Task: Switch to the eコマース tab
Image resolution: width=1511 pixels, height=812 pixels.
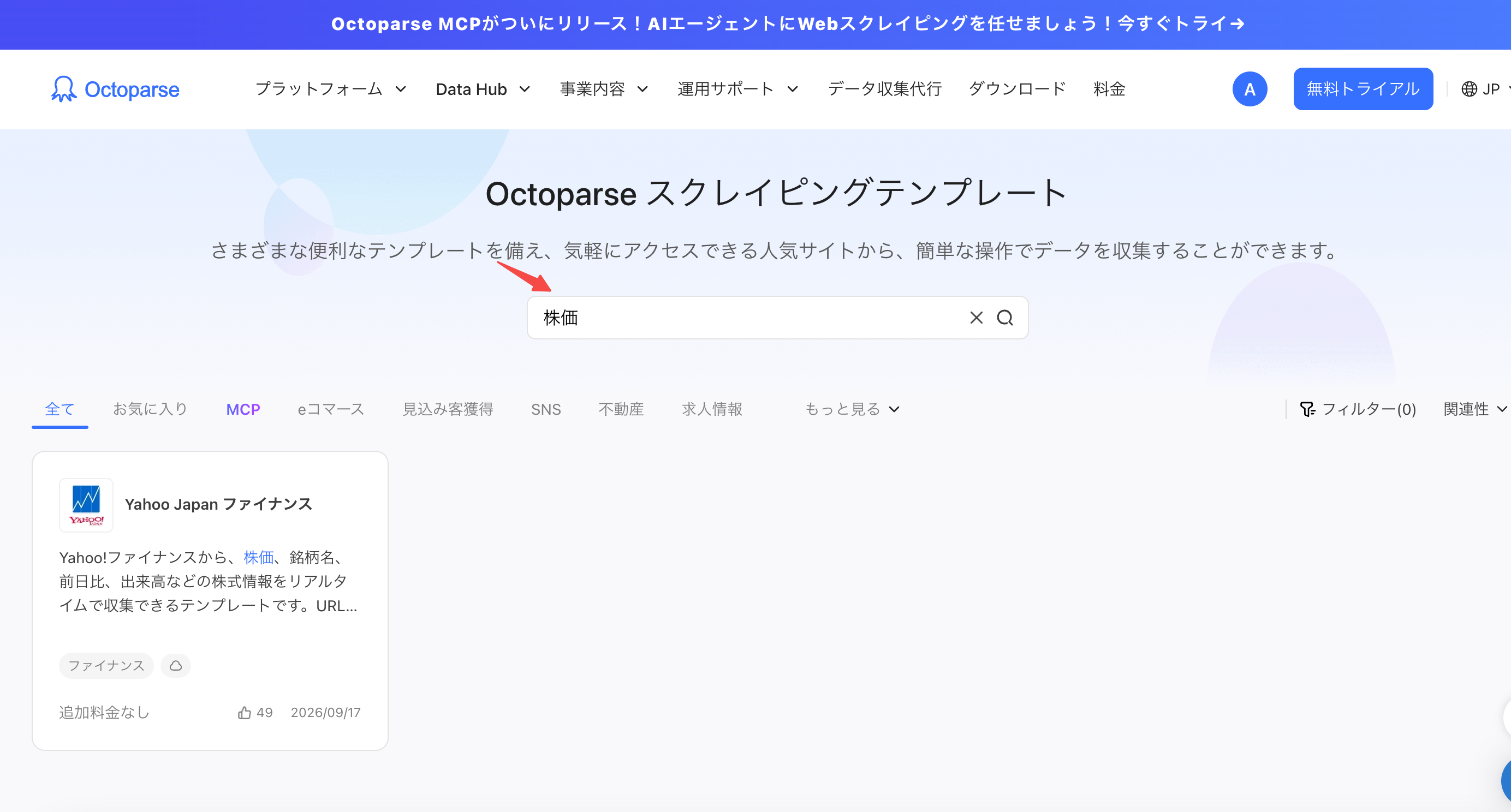Action: [x=331, y=409]
